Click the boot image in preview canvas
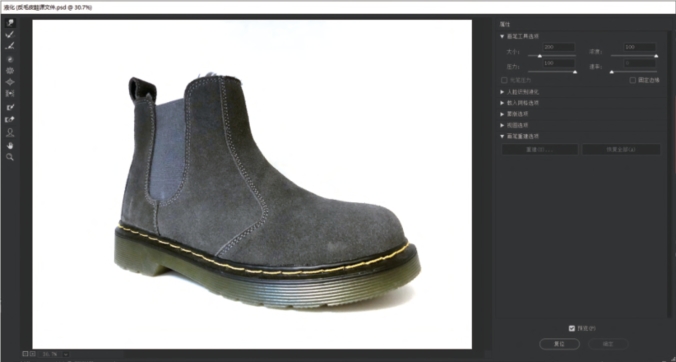The height and width of the screenshot is (362, 676). 267,192
